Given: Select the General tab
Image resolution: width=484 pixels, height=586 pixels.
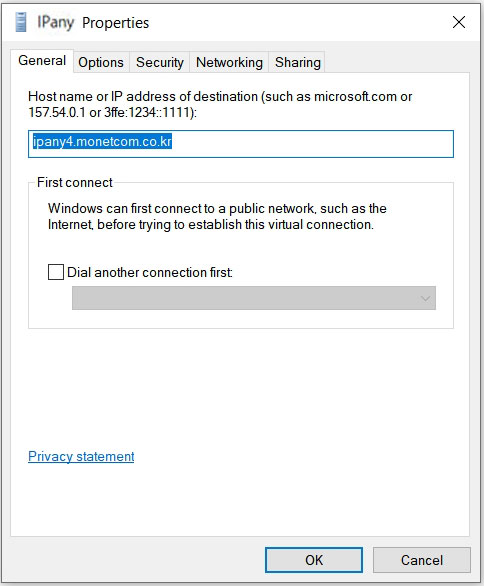Looking at the screenshot, I should (42, 61).
